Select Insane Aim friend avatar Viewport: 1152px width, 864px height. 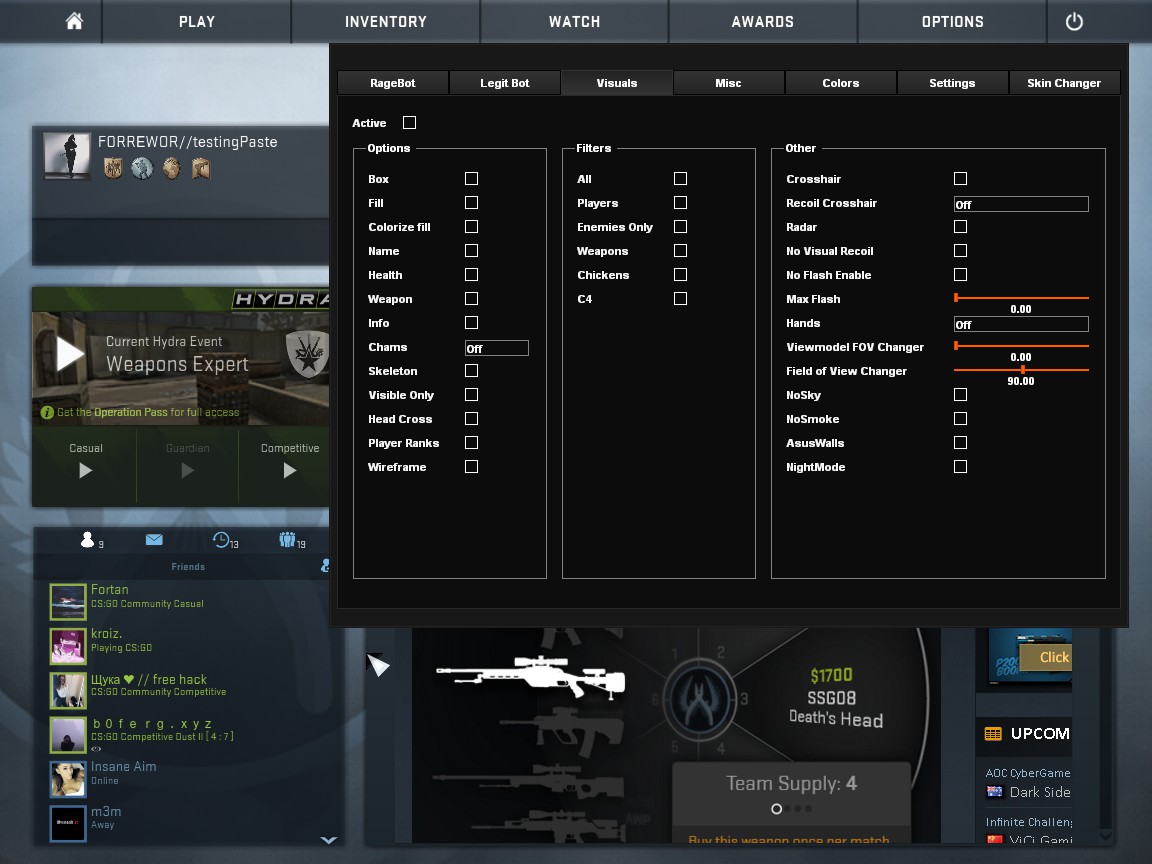[x=68, y=779]
